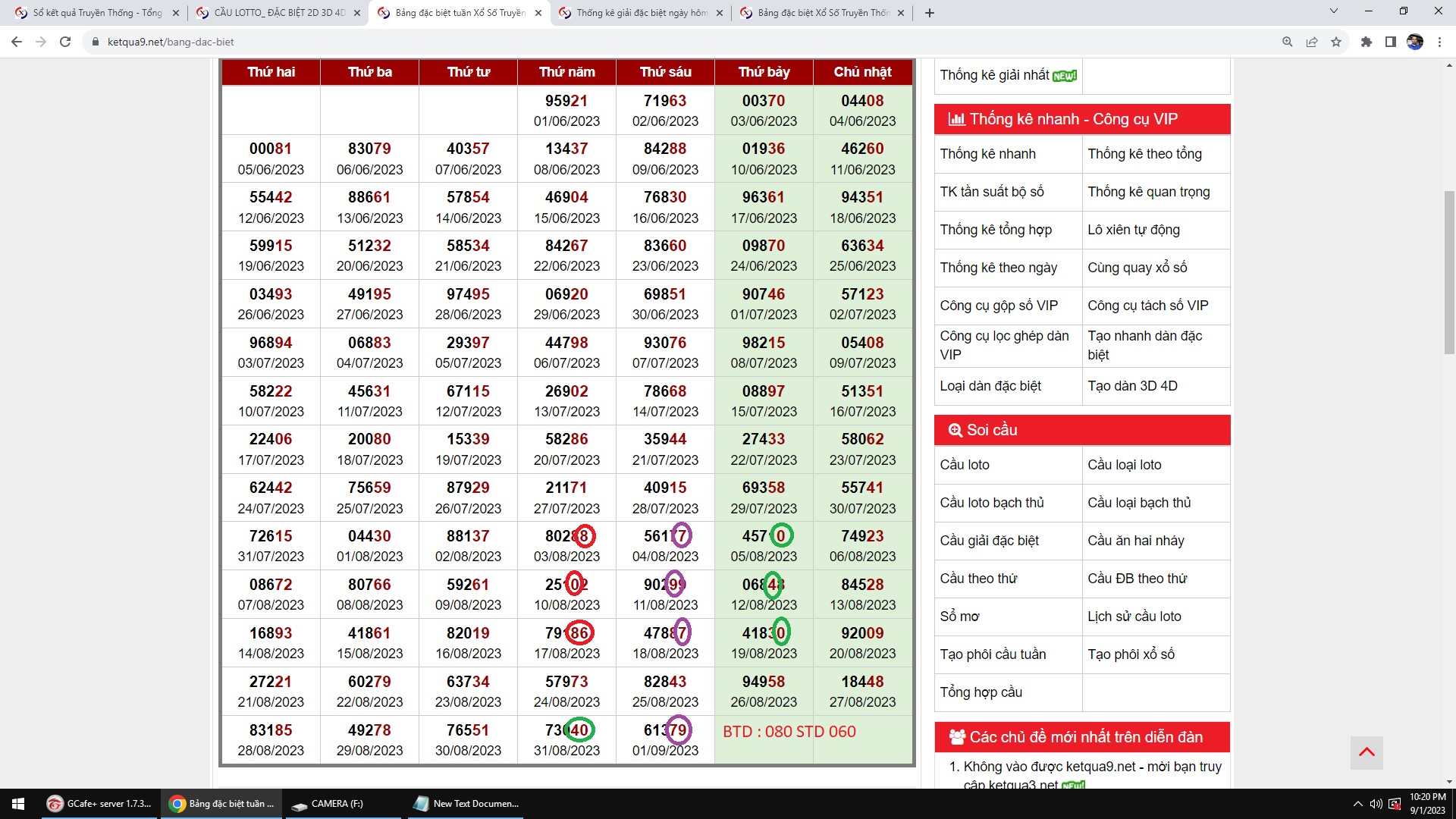Image resolution: width=1456 pixels, height=819 pixels.
Task: Click the browser back arrow
Action: [17, 42]
